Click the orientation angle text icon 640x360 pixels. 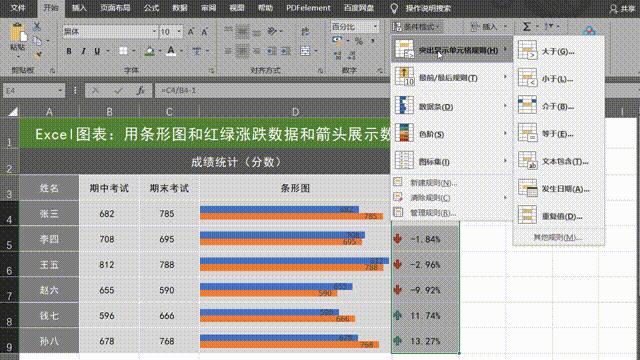click(x=272, y=31)
